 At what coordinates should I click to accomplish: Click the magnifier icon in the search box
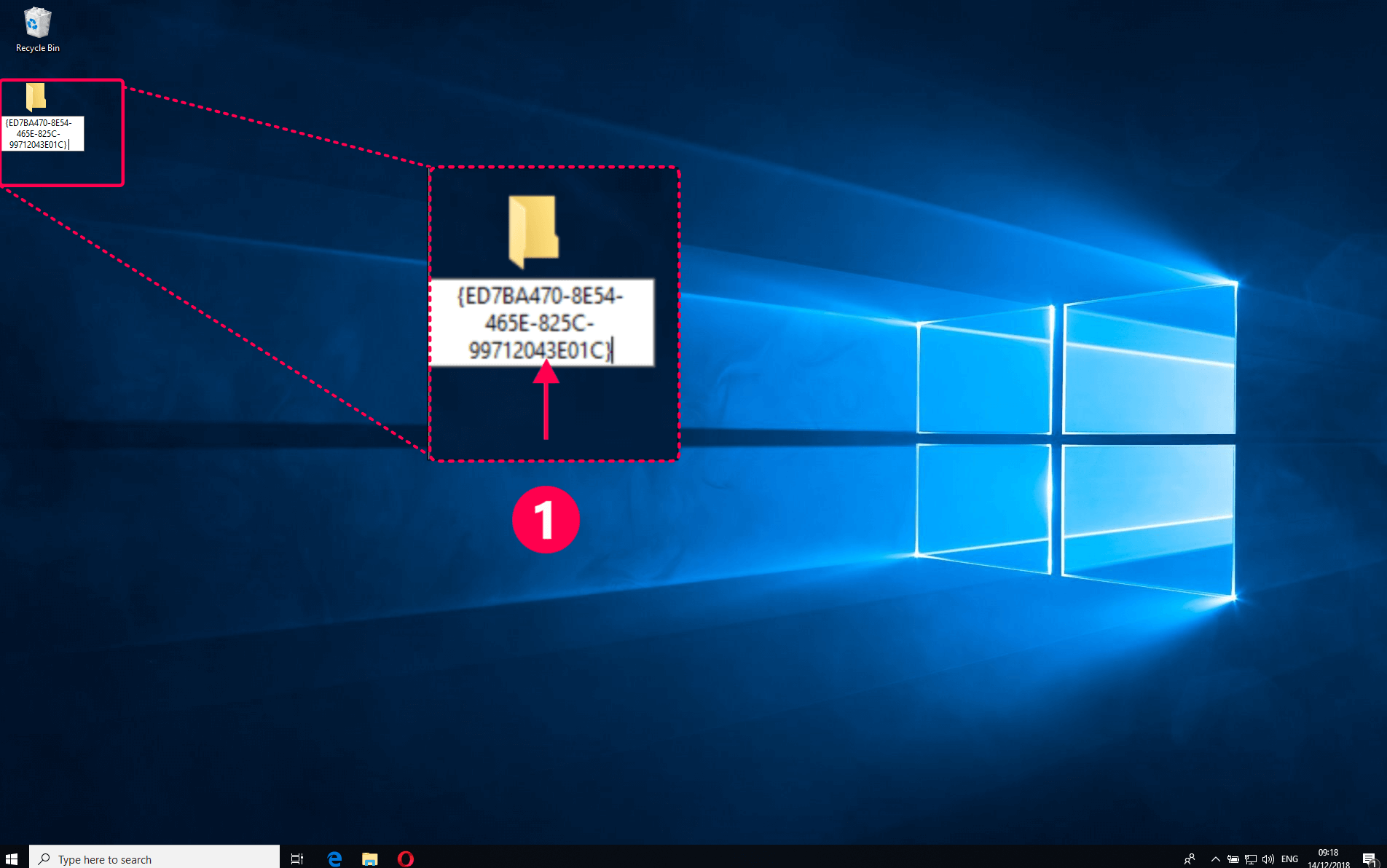[44, 859]
